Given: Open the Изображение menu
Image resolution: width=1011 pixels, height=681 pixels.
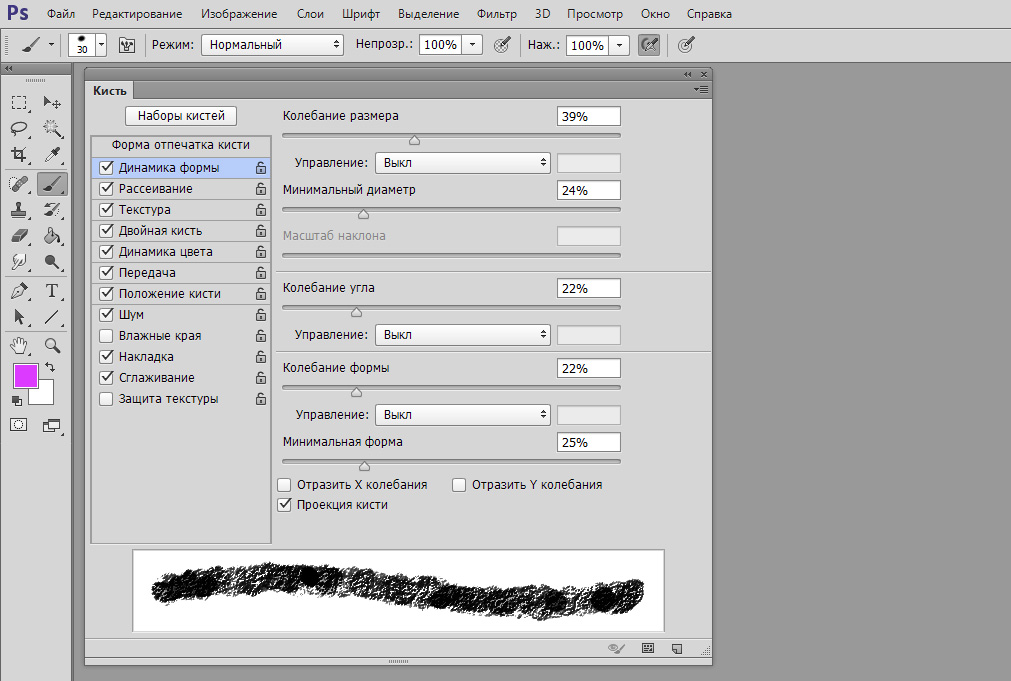Looking at the screenshot, I should pos(239,14).
